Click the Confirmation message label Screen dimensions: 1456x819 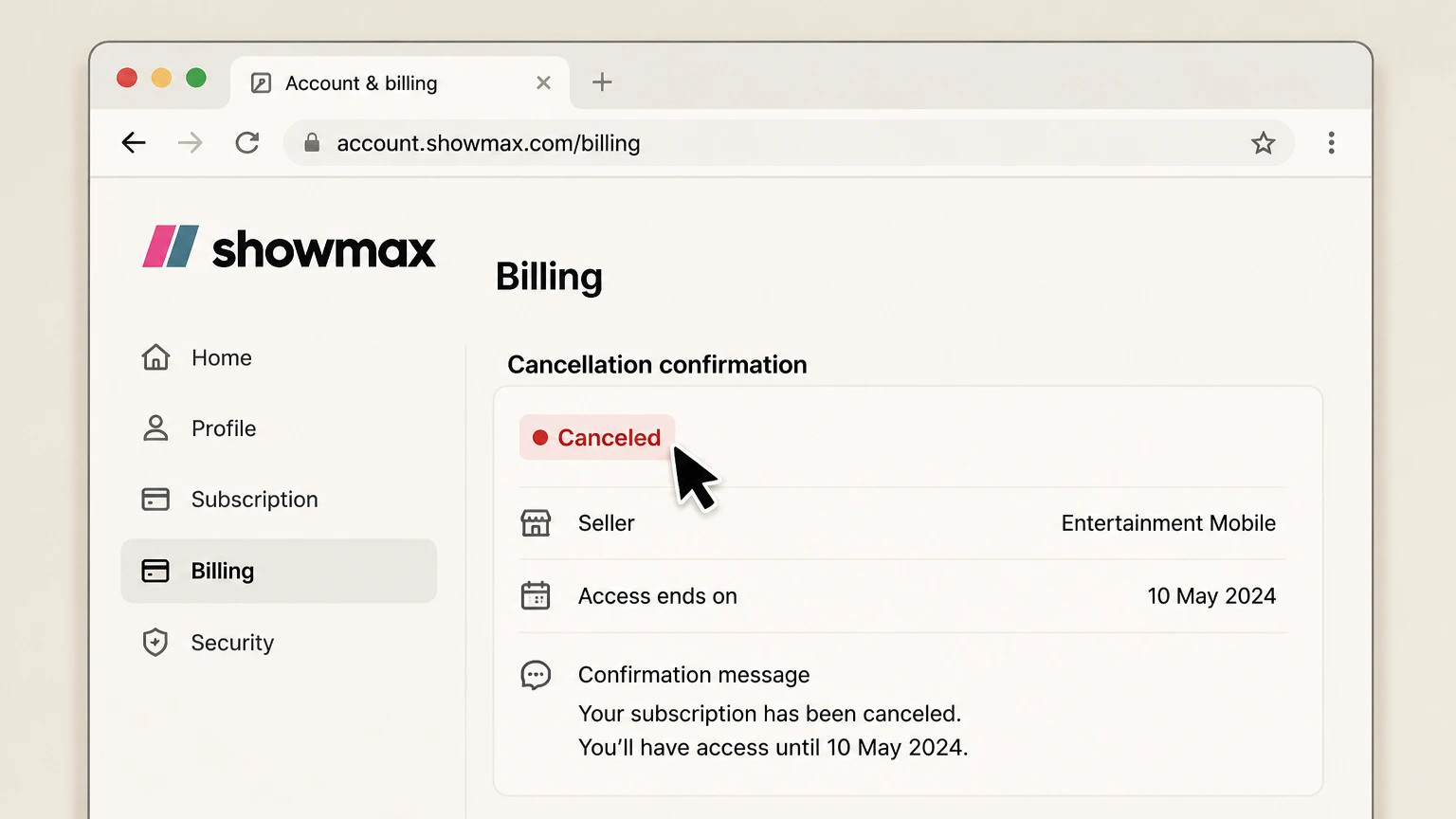tap(694, 675)
